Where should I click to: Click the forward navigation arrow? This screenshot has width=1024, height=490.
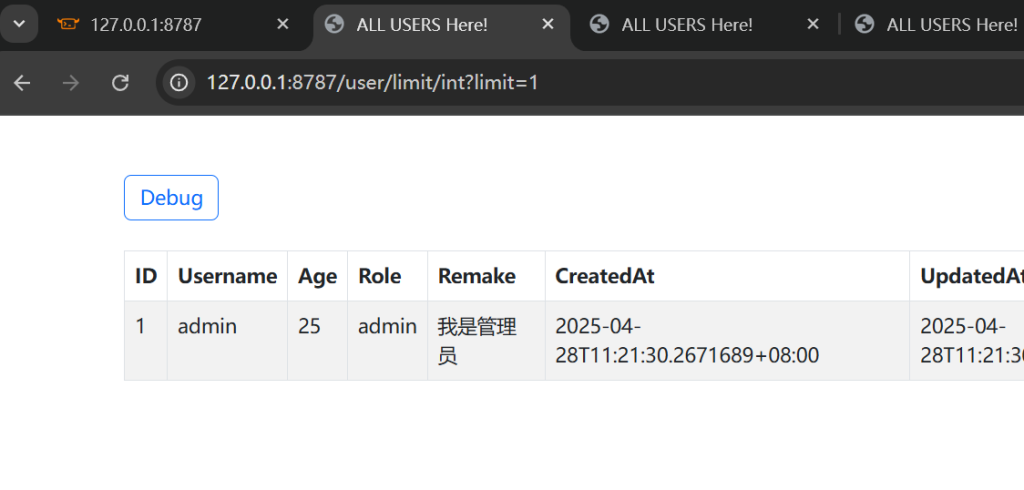[71, 83]
